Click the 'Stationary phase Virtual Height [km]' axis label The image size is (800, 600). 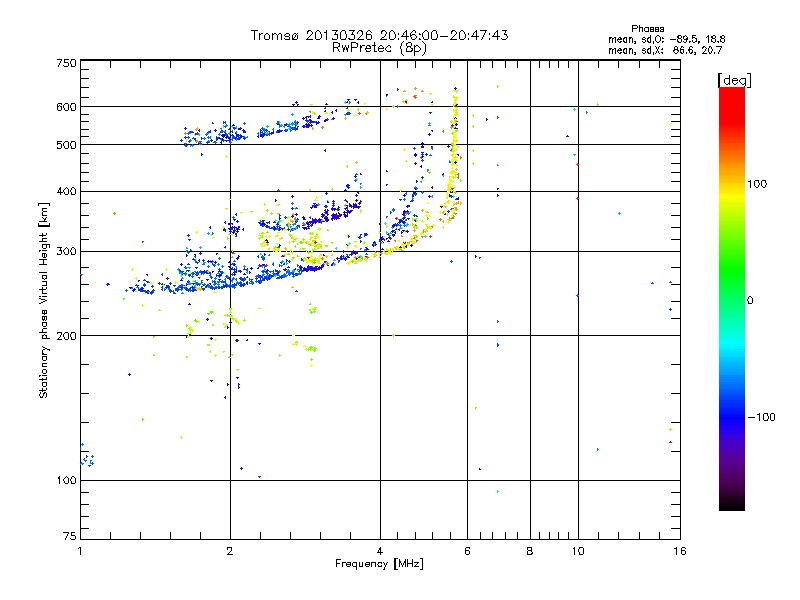click(x=44, y=300)
